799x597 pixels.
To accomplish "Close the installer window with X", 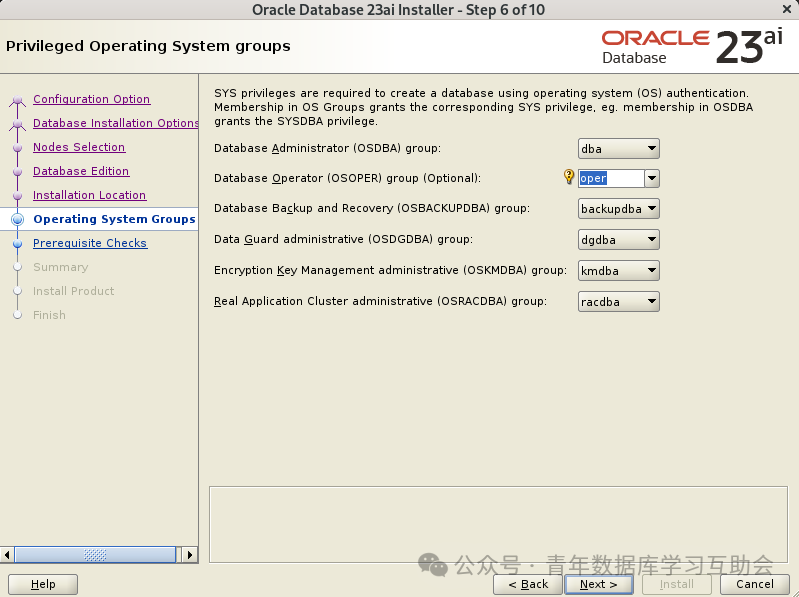I will click(787, 9).
